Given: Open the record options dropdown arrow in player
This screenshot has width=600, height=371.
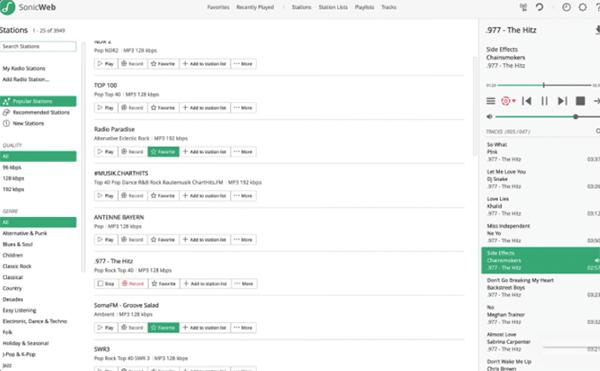Looking at the screenshot, I should 514,101.
